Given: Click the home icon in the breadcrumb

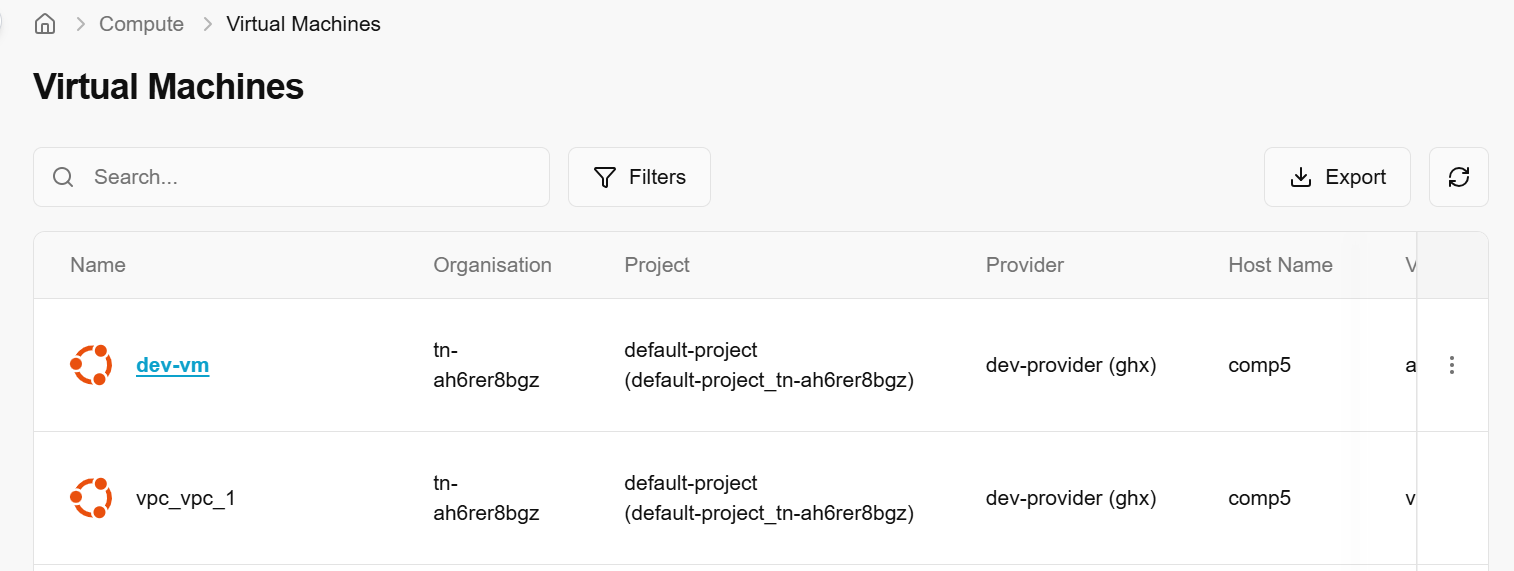Looking at the screenshot, I should pos(45,24).
